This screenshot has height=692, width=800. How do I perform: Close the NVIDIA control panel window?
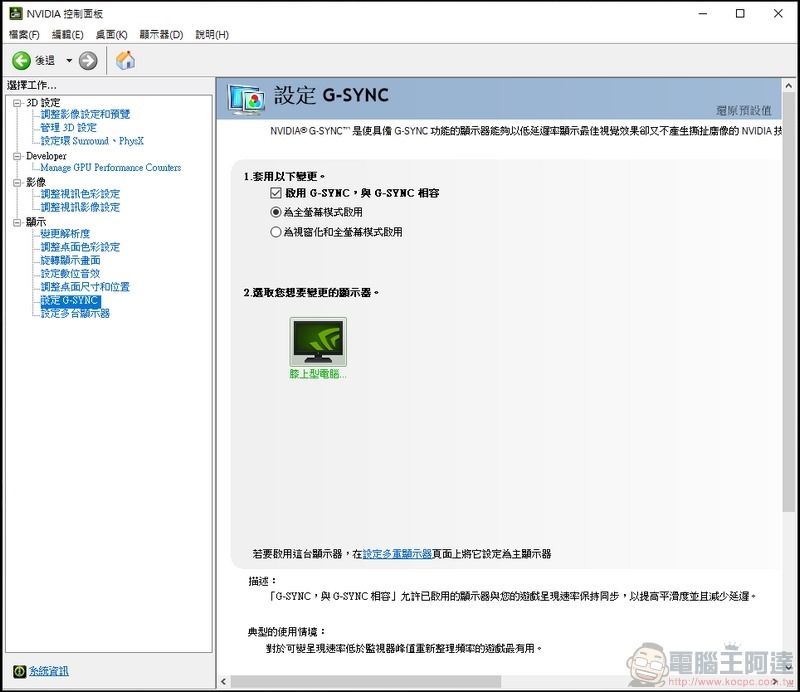778,14
